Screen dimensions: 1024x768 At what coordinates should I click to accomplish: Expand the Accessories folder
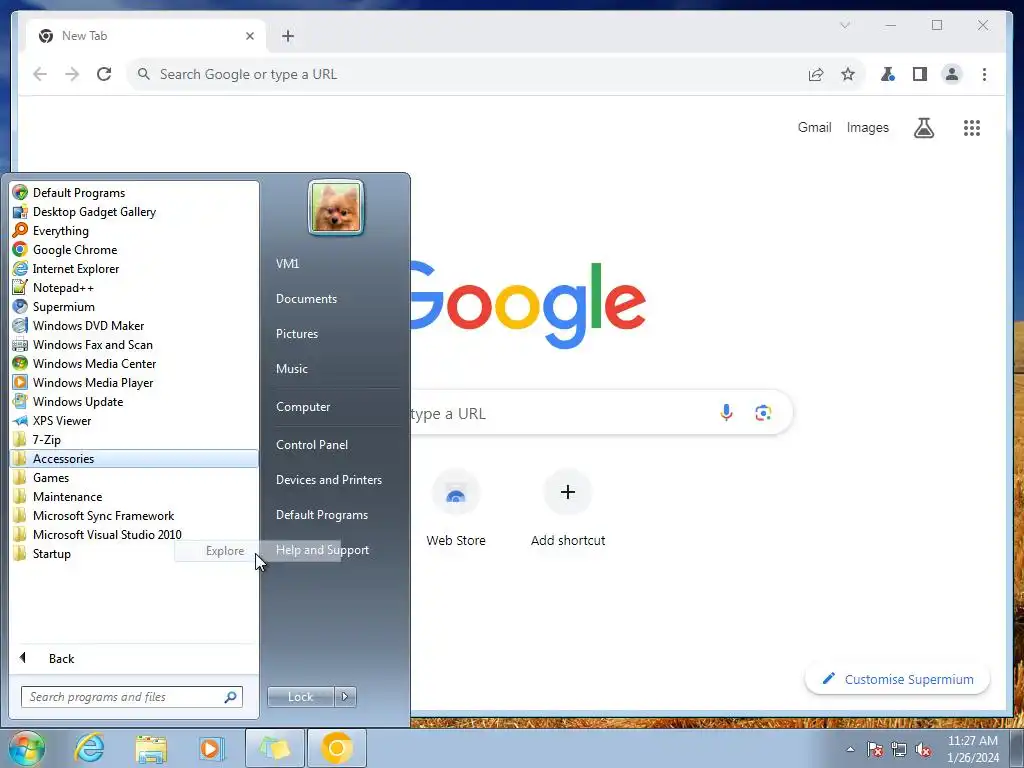coord(134,458)
